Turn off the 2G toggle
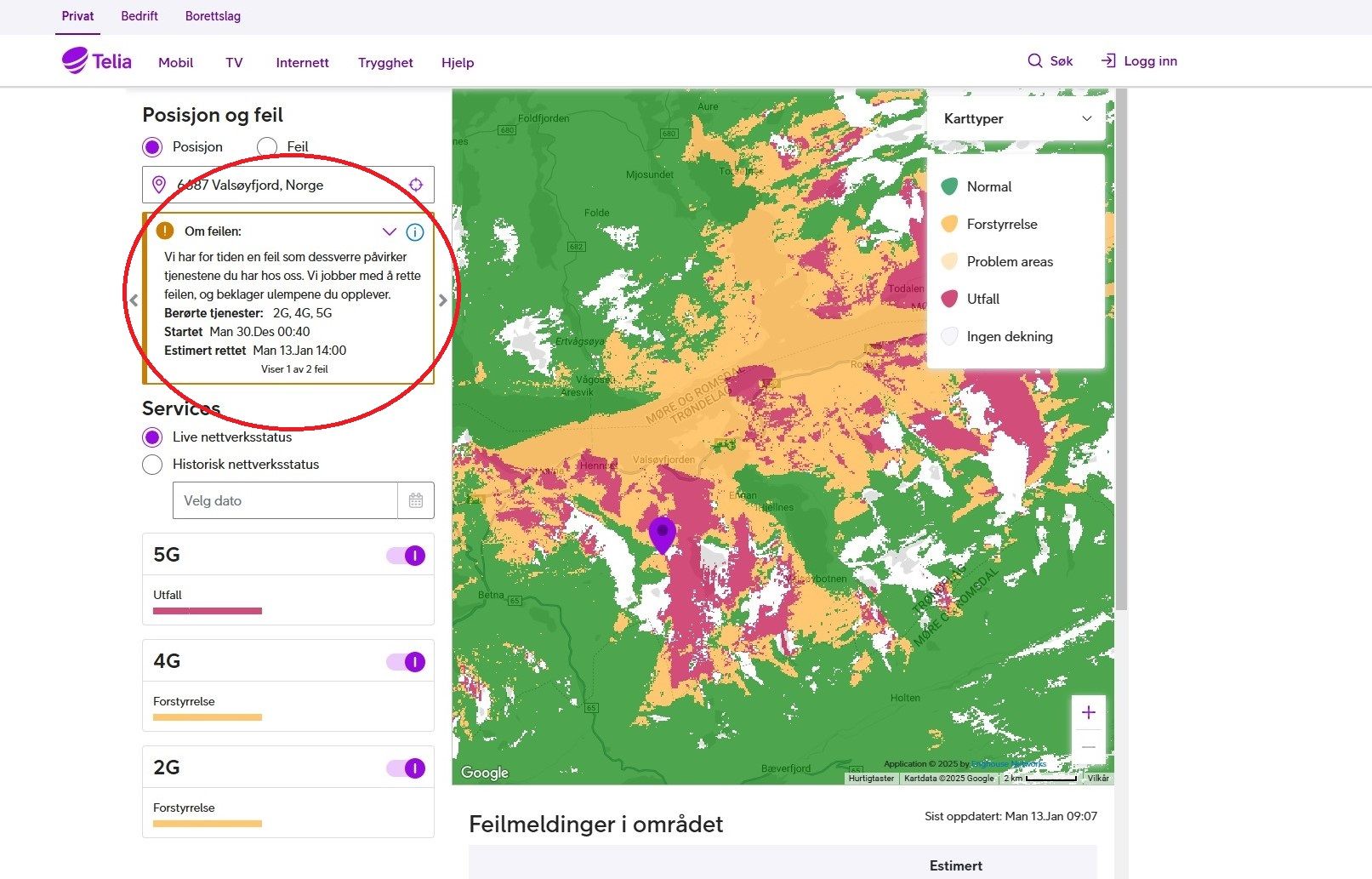The image size is (1372, 879). [x=405, y=767]
